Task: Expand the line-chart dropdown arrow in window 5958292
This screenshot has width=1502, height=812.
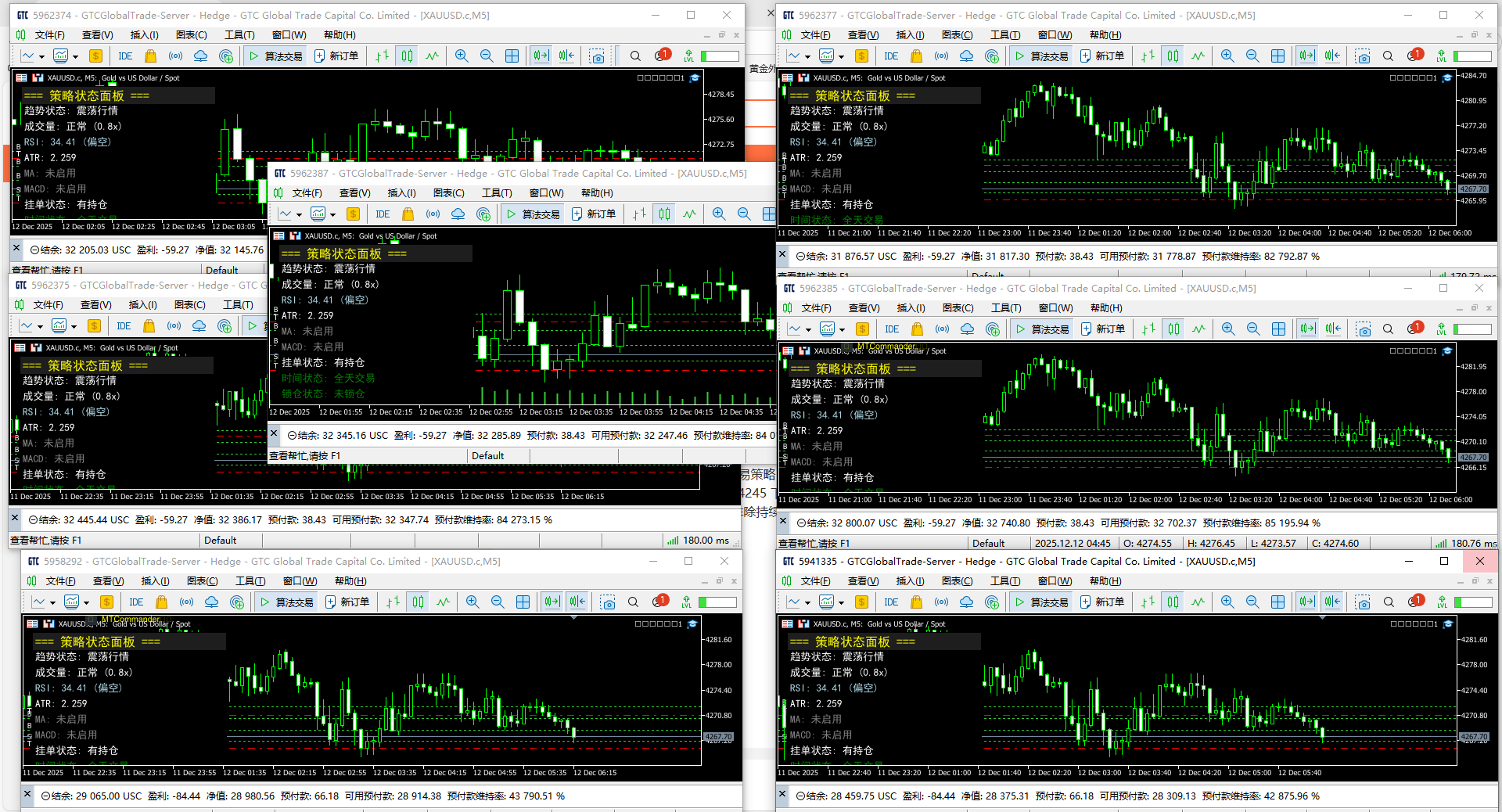Action: (x=52, y=603)
